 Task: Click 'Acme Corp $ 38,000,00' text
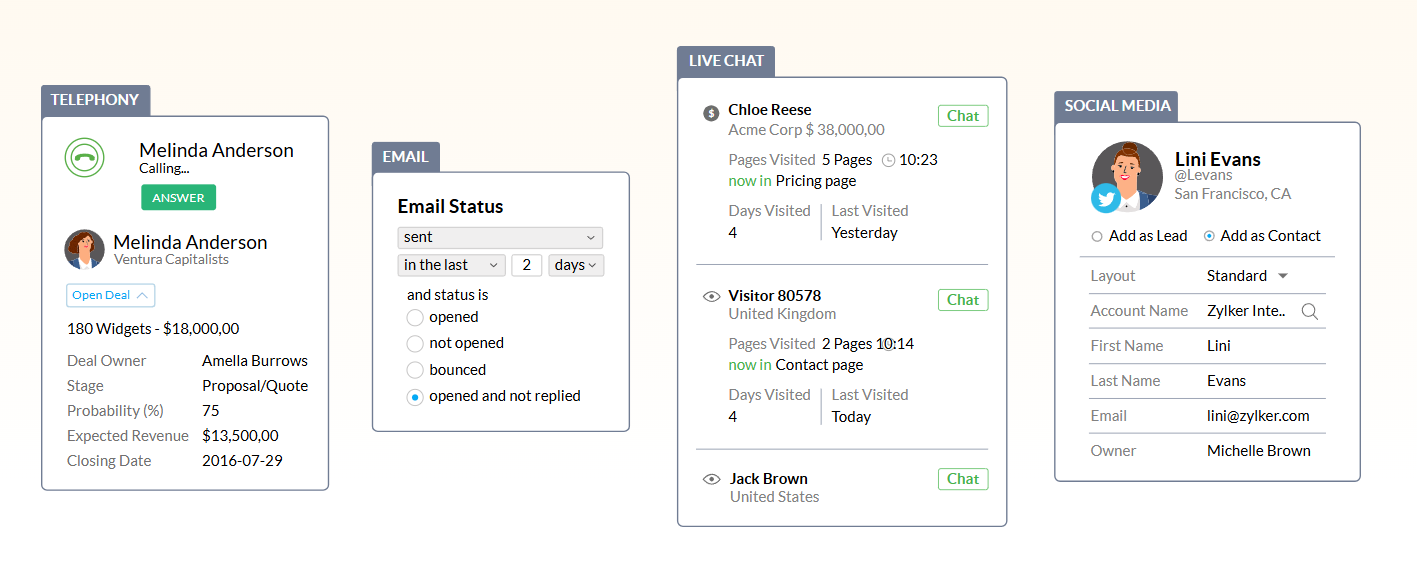[806, 130]
